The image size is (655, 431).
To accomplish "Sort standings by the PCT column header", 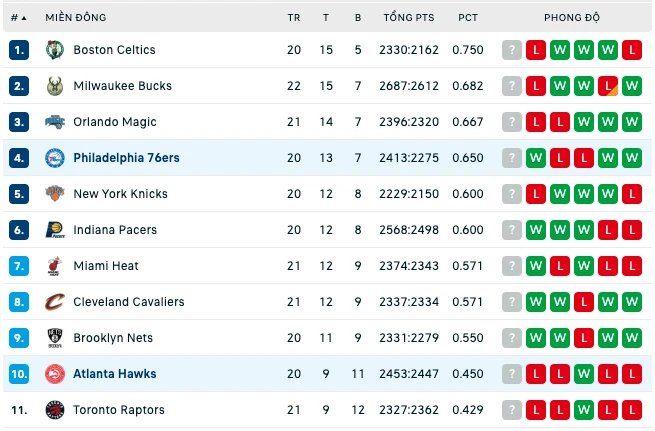I will tap(467, 18).
